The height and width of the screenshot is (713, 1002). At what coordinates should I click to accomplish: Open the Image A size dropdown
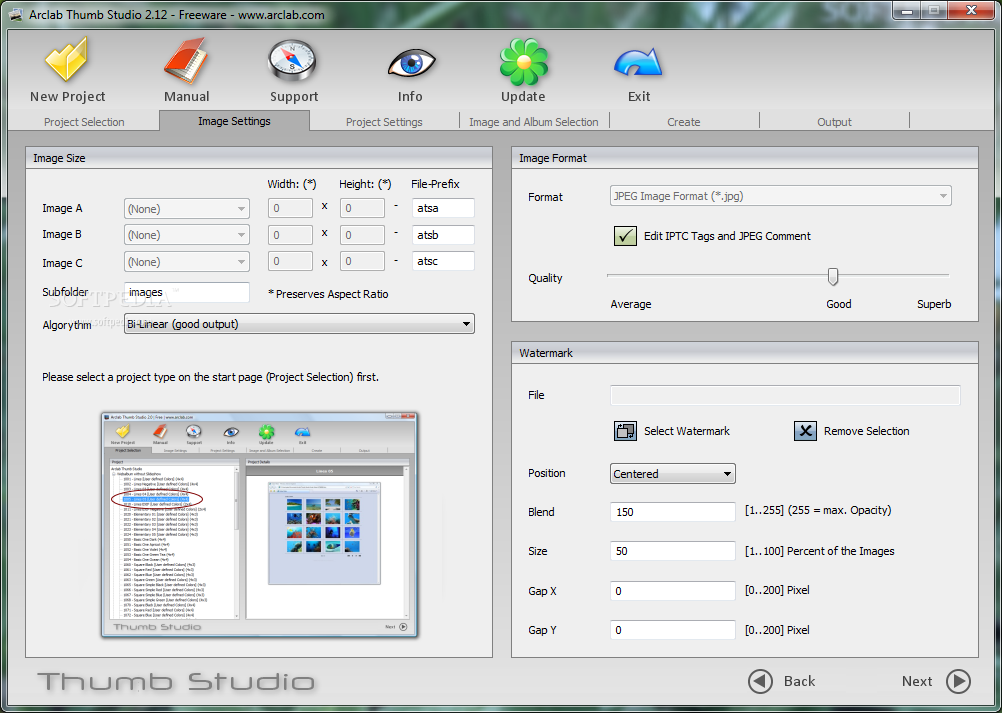[x=187, y=209]
